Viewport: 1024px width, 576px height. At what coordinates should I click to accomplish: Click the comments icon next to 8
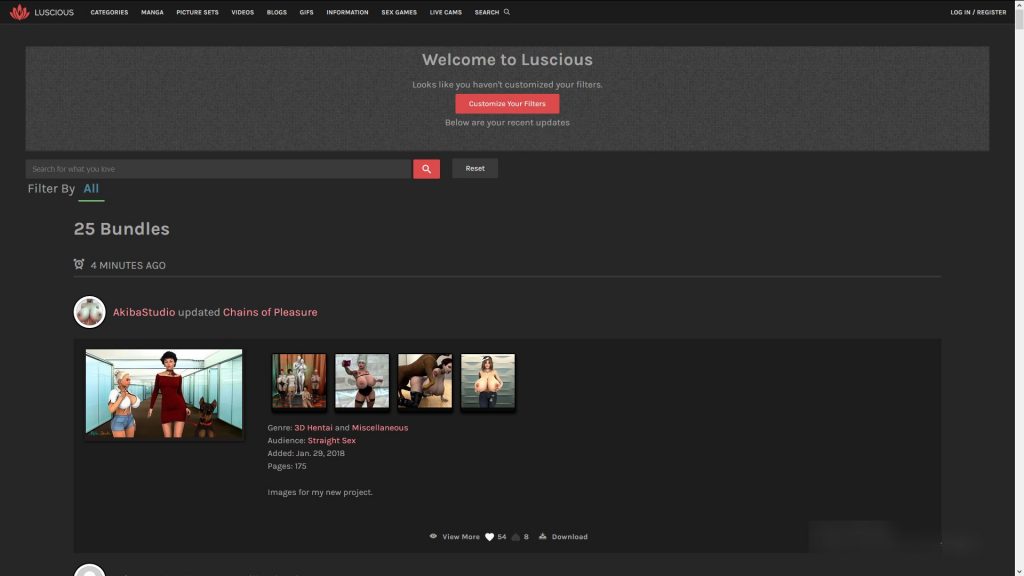515,537
